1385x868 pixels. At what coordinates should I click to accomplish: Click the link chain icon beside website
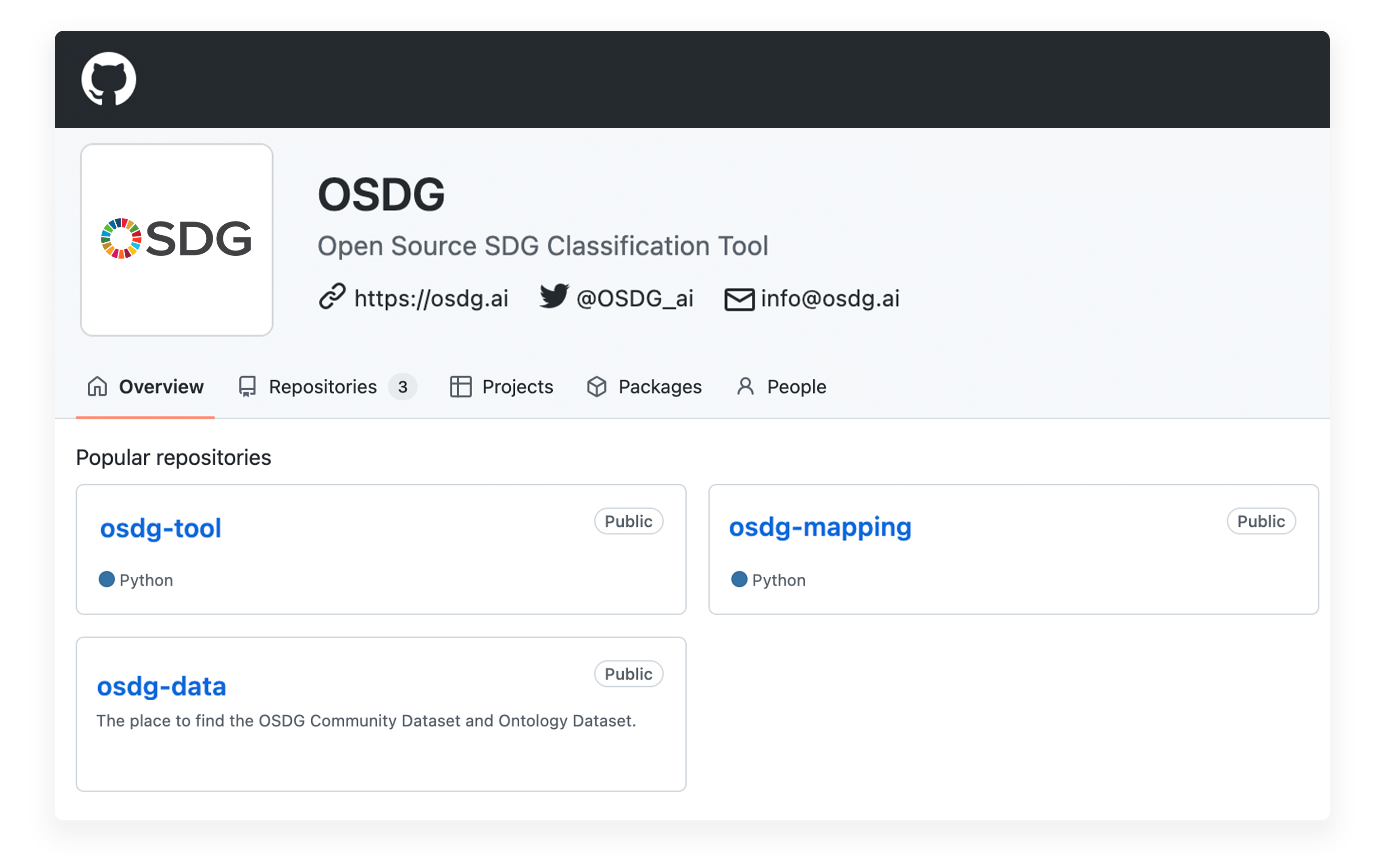(x=332, y=297)
